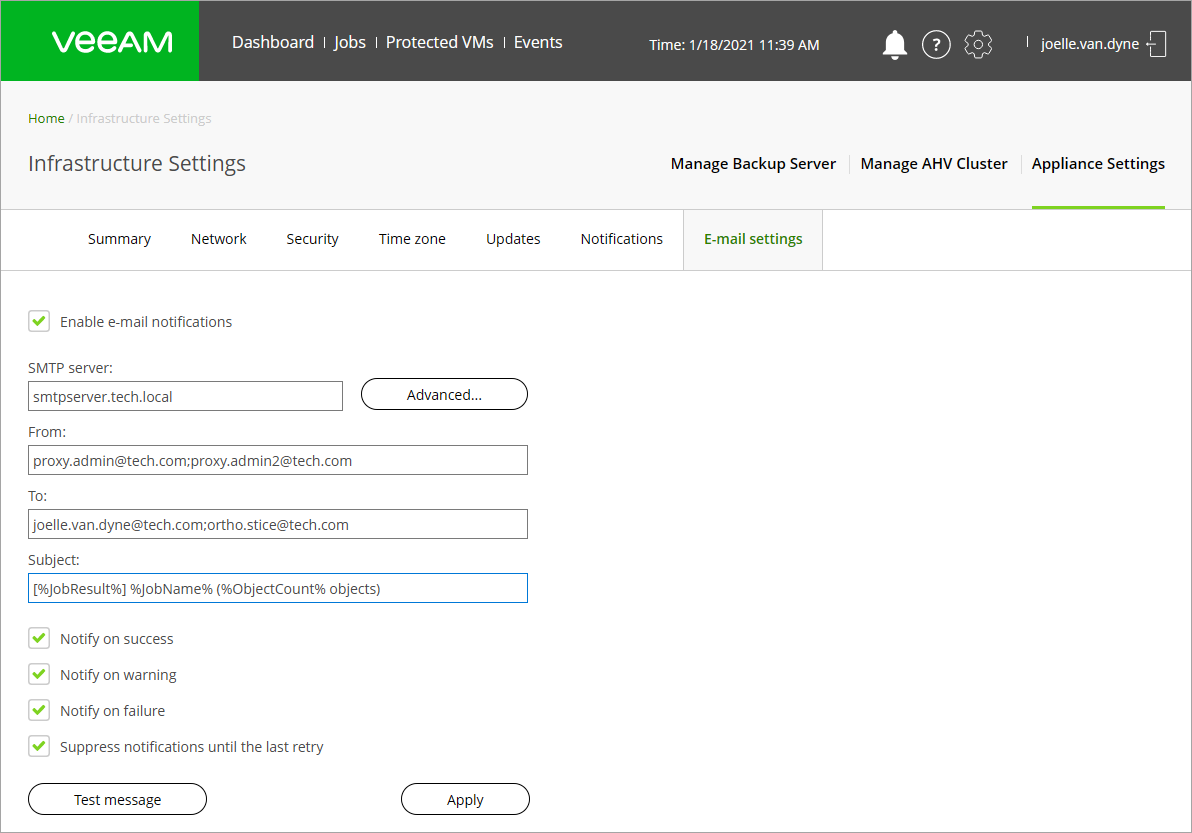Click the SMTP server input field

pos(185,397)
